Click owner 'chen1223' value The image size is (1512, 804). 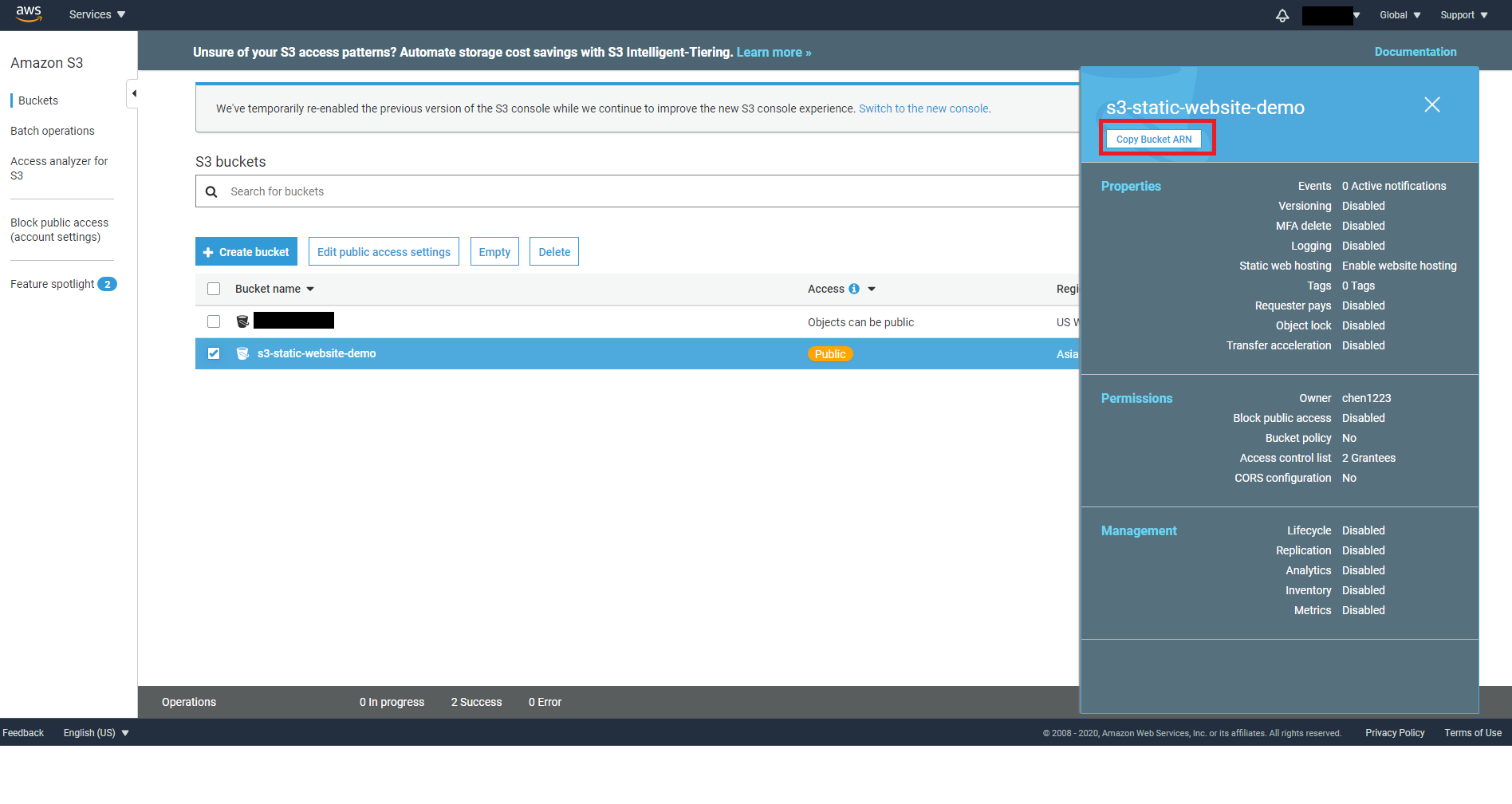1366,398
